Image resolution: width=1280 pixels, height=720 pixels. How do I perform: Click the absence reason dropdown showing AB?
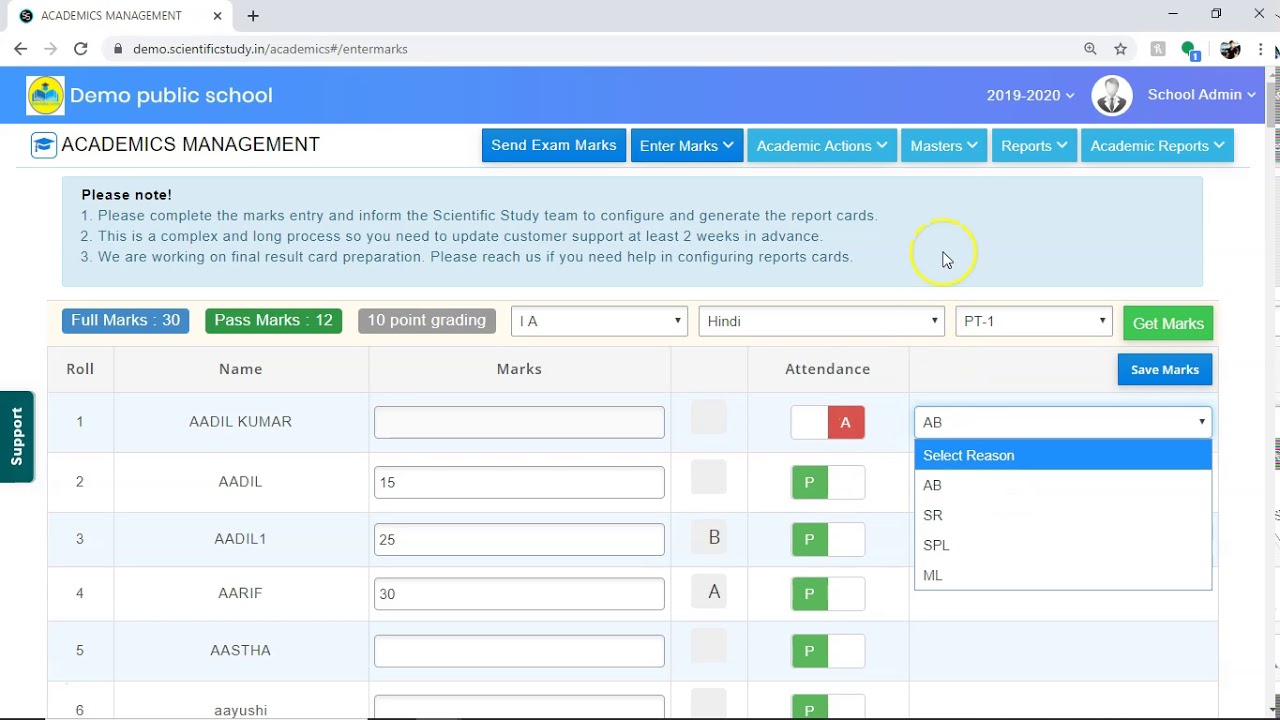point(1063,422)
